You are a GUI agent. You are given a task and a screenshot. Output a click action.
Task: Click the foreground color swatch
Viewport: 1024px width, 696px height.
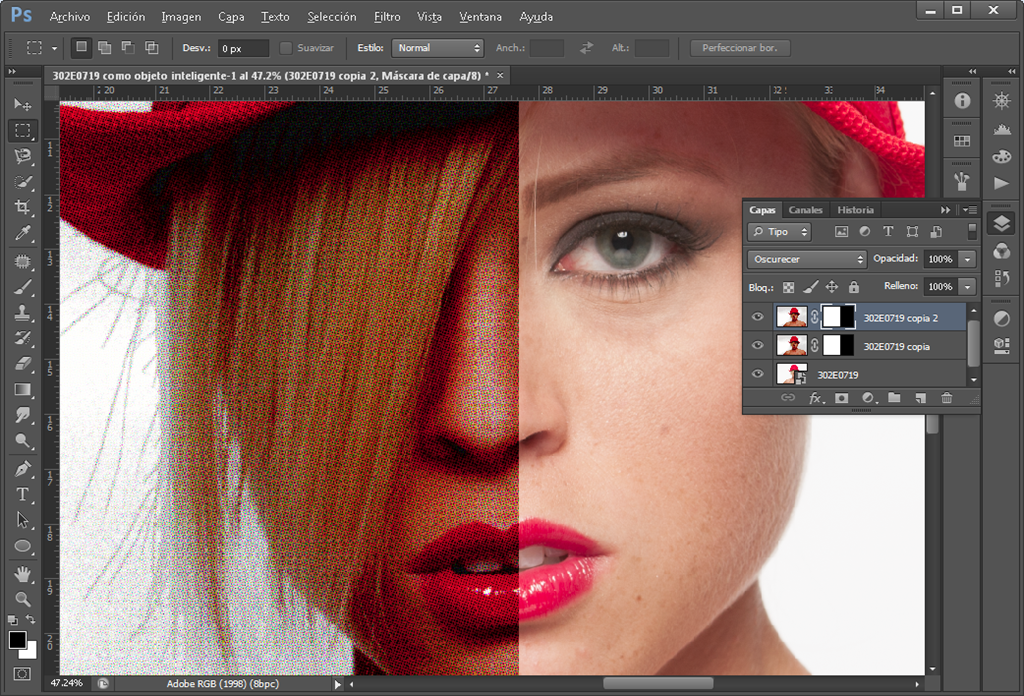(17, 640)
